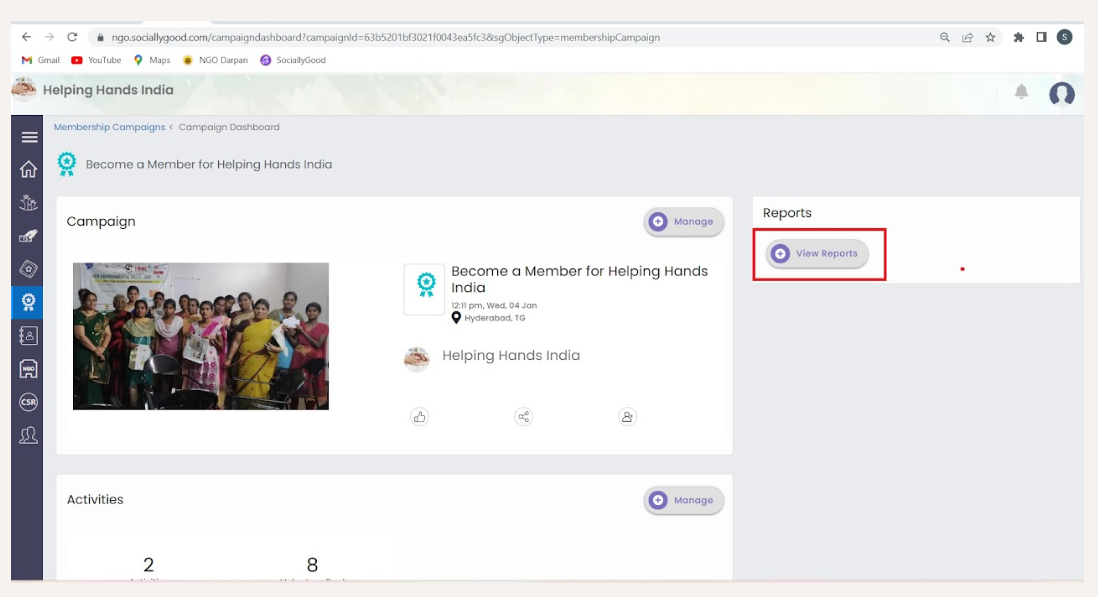Open the Gmail bookmark
Viewport: 1098px width, 597px height.
tap(41, 60)
